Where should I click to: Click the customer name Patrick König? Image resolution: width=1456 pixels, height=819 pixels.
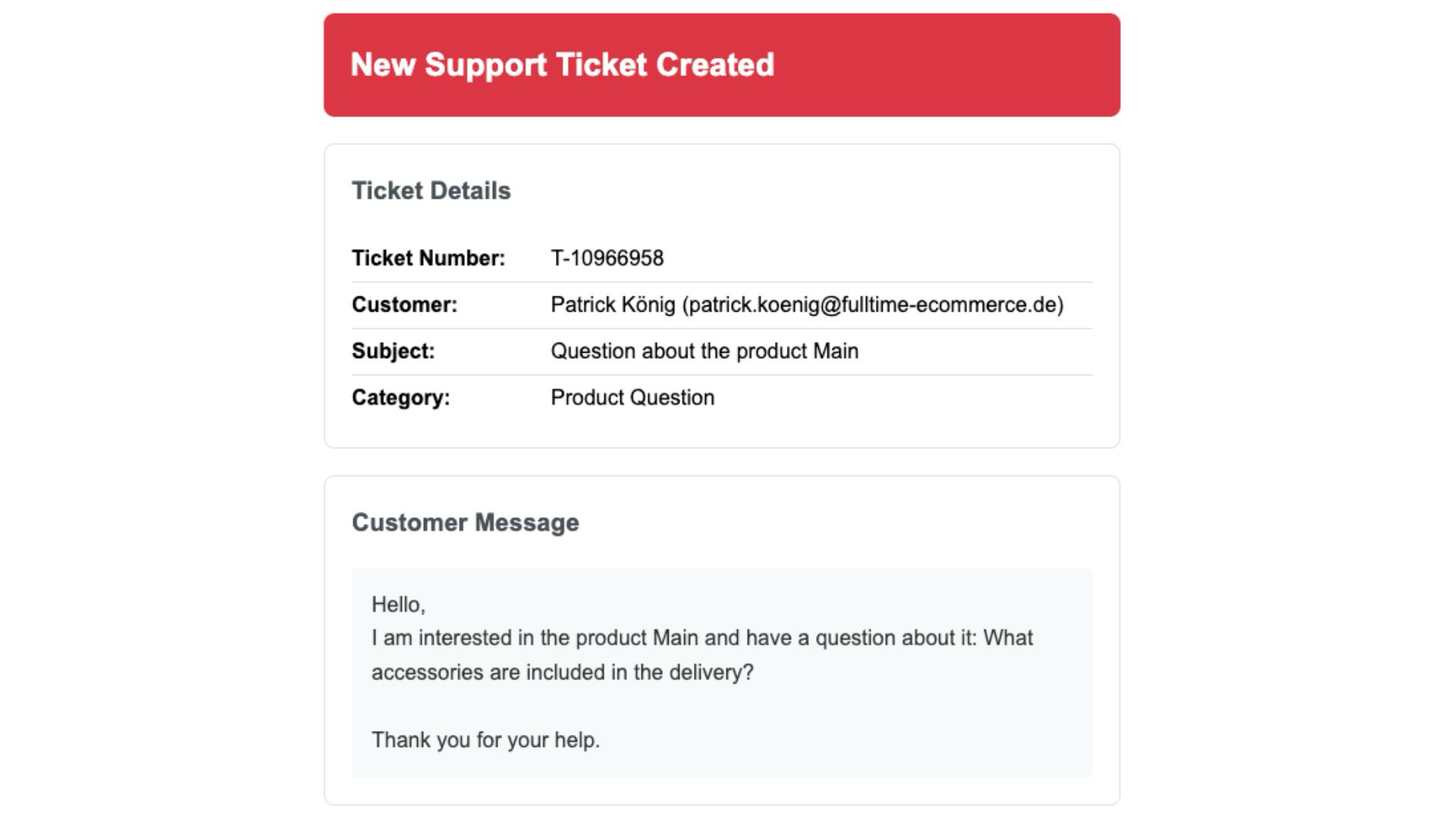[x=612, y=305]
